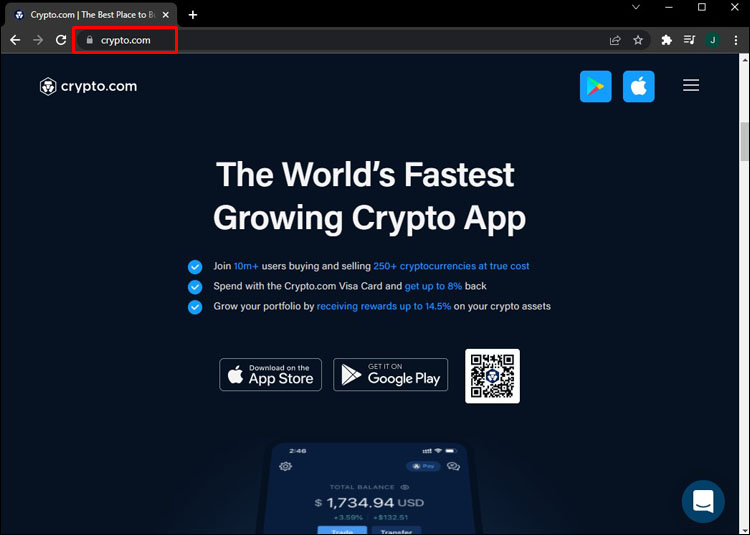Image resolution: width=750 pixels, height=535 pixels.
Task: Click the blue Apple header icon
Action: 639,87
